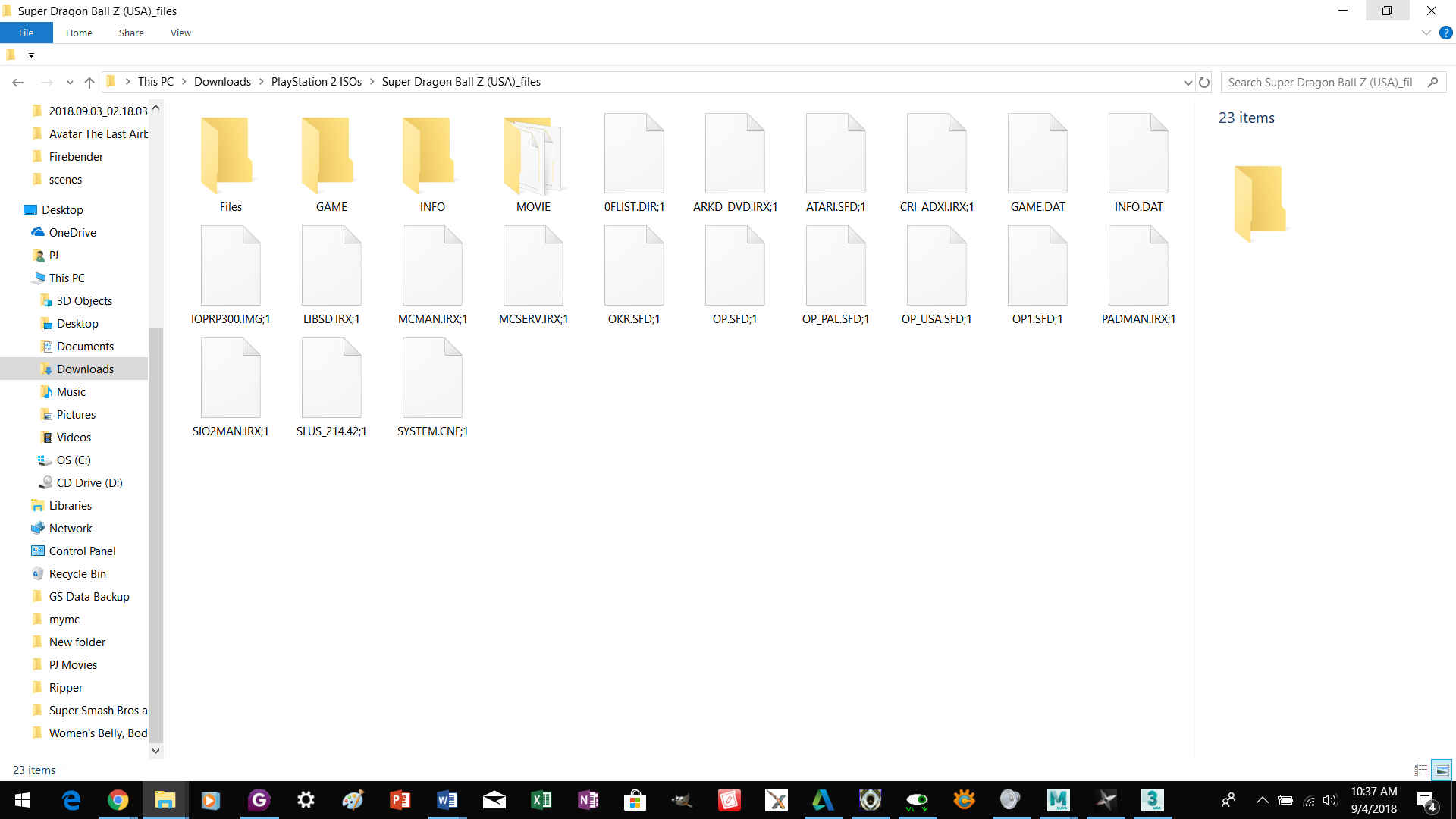Open the volume control in system tray

[1330, 800]
